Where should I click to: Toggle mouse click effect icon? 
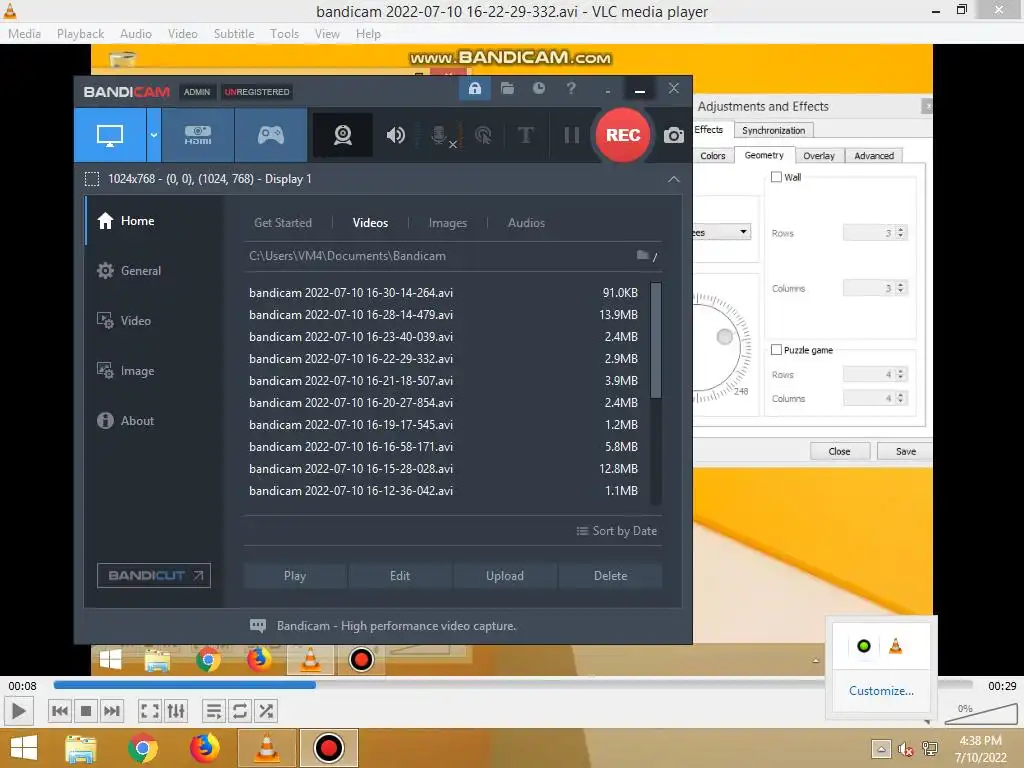click(483, 135)
